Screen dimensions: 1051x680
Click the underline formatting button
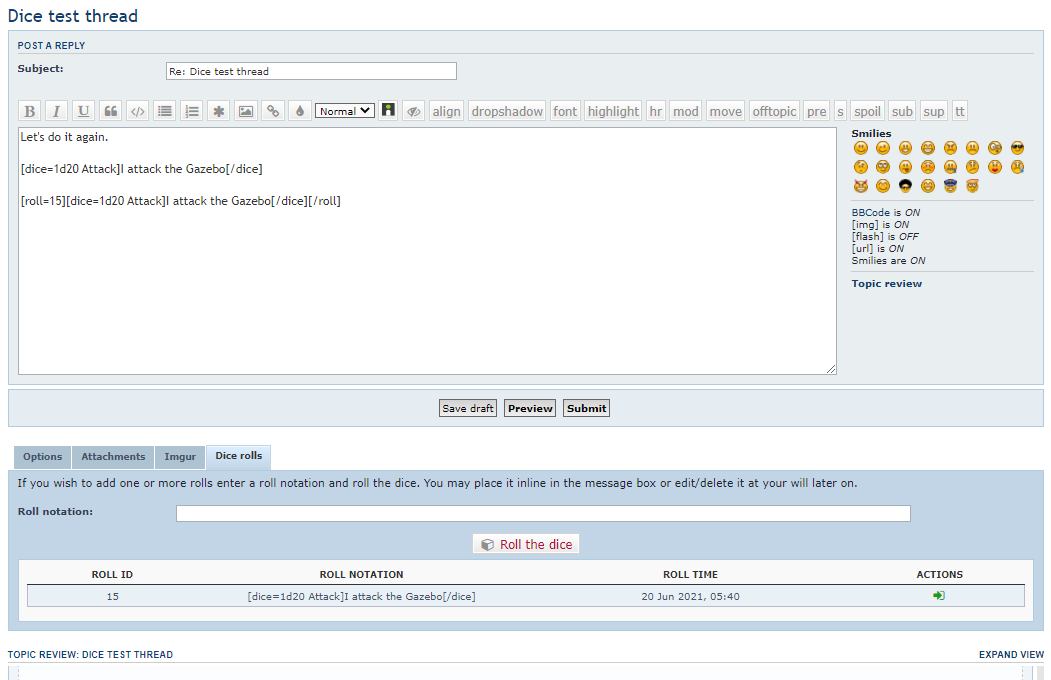click(x=84, y=111)
